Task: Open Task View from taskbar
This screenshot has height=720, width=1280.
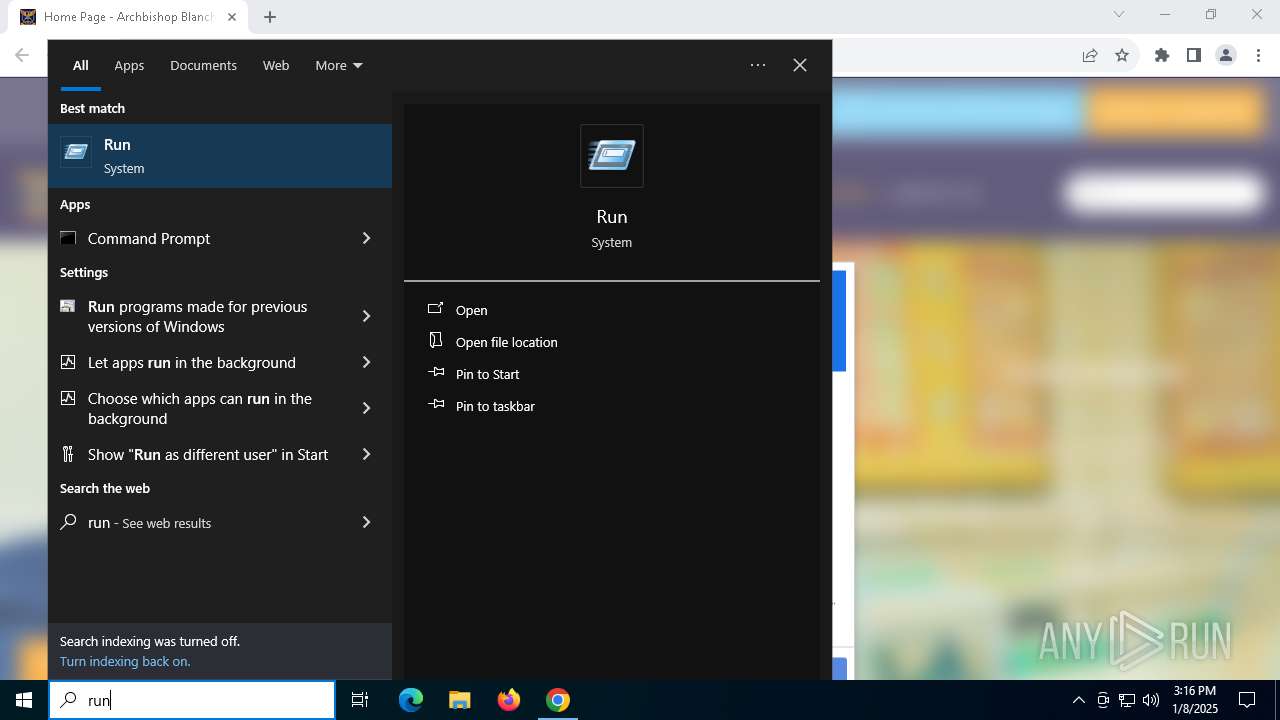Action: pos(360,700)
